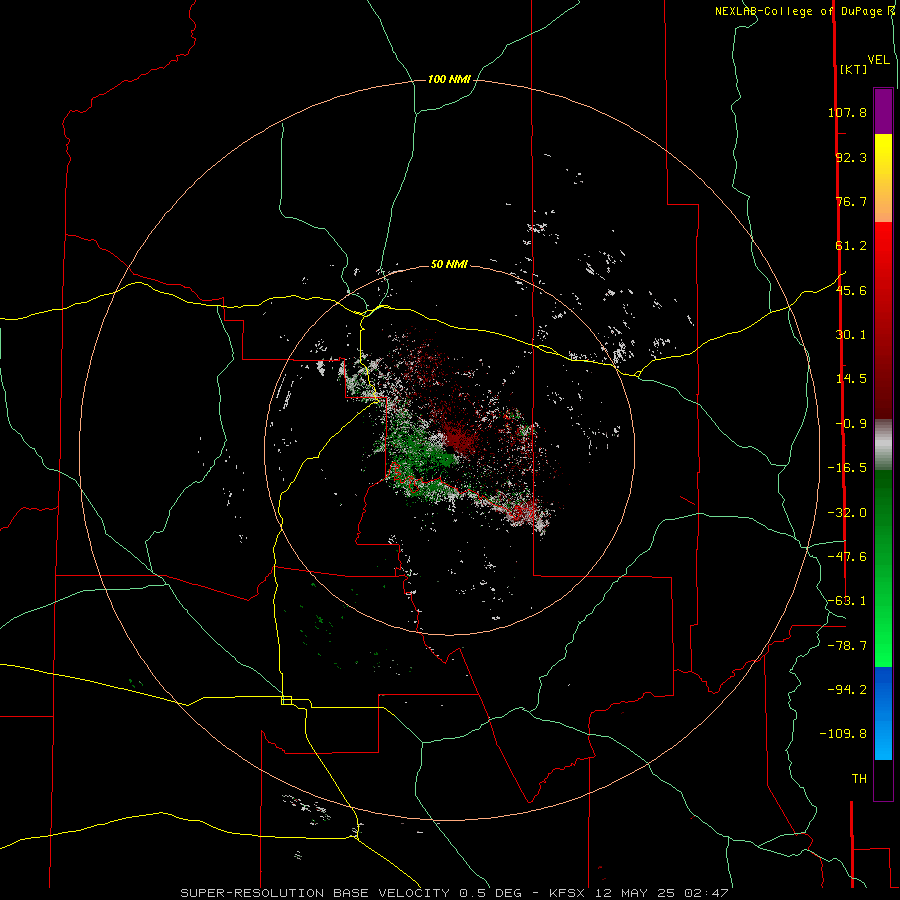Select the -78.7 scale value
This screenshot has width=900, height=900.
[847, 646]
